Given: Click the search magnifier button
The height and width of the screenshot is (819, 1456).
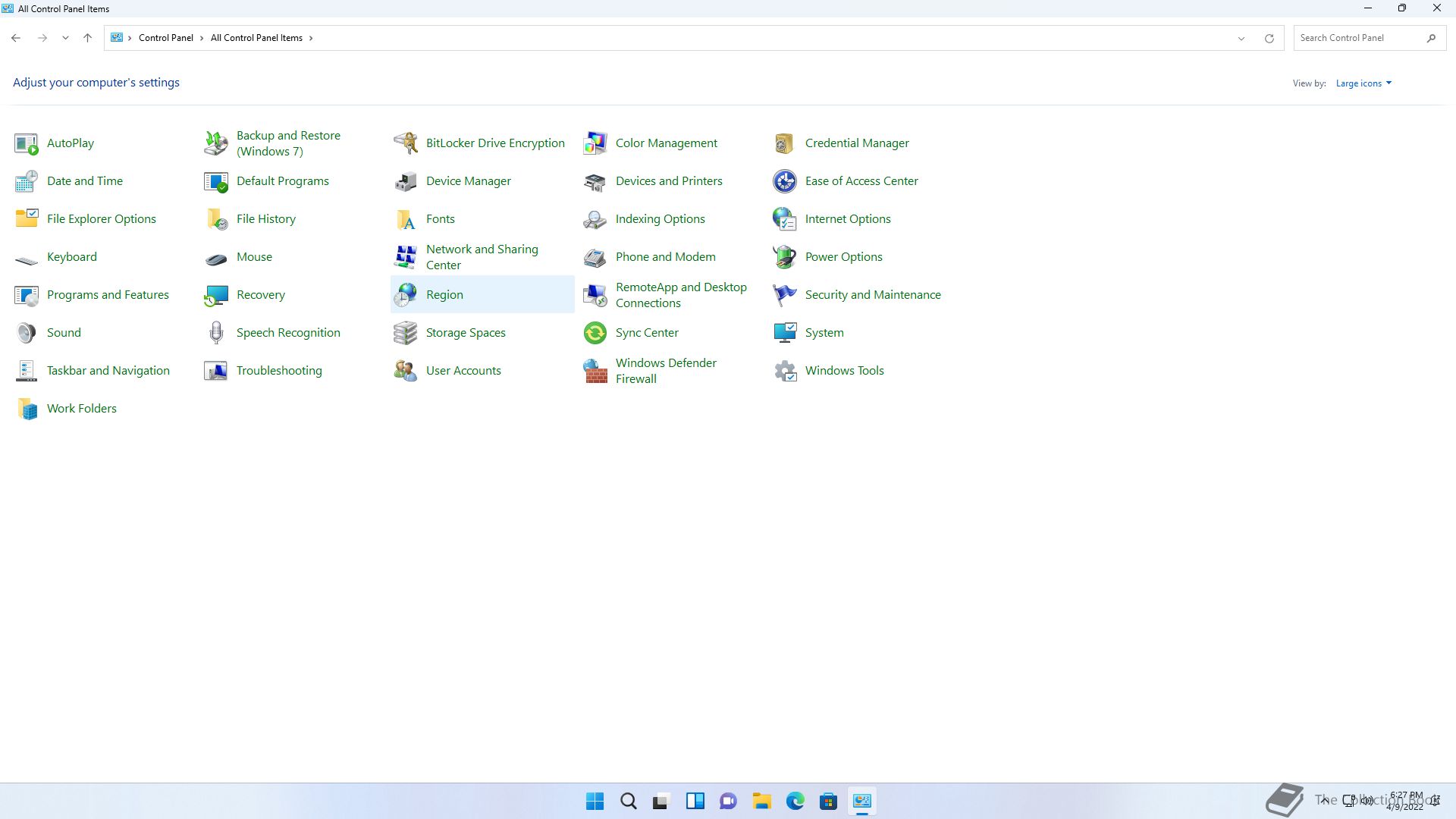Looking at the screenshot, I should [1431, 38].
